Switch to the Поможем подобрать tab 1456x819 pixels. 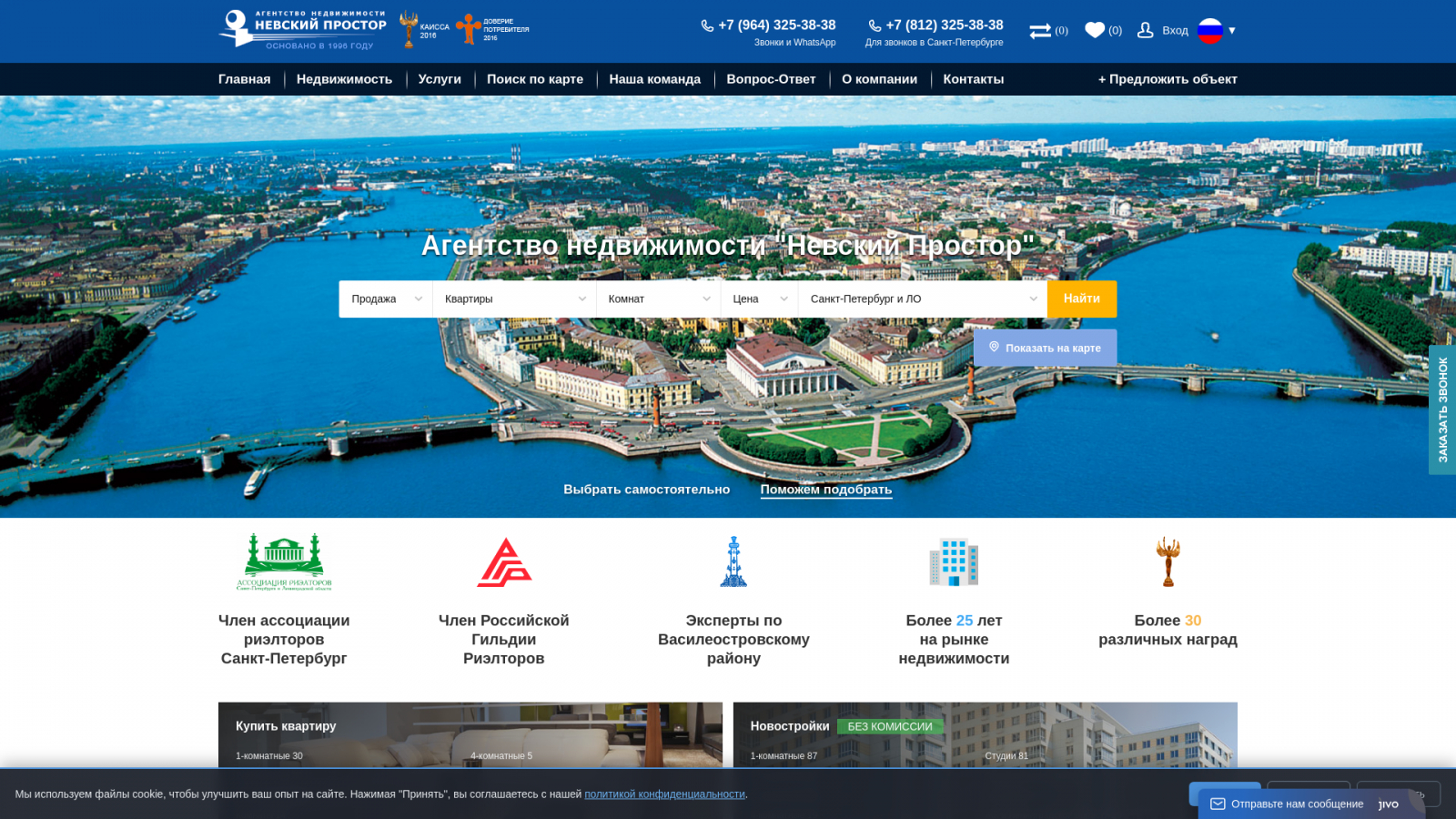[826, 490]
